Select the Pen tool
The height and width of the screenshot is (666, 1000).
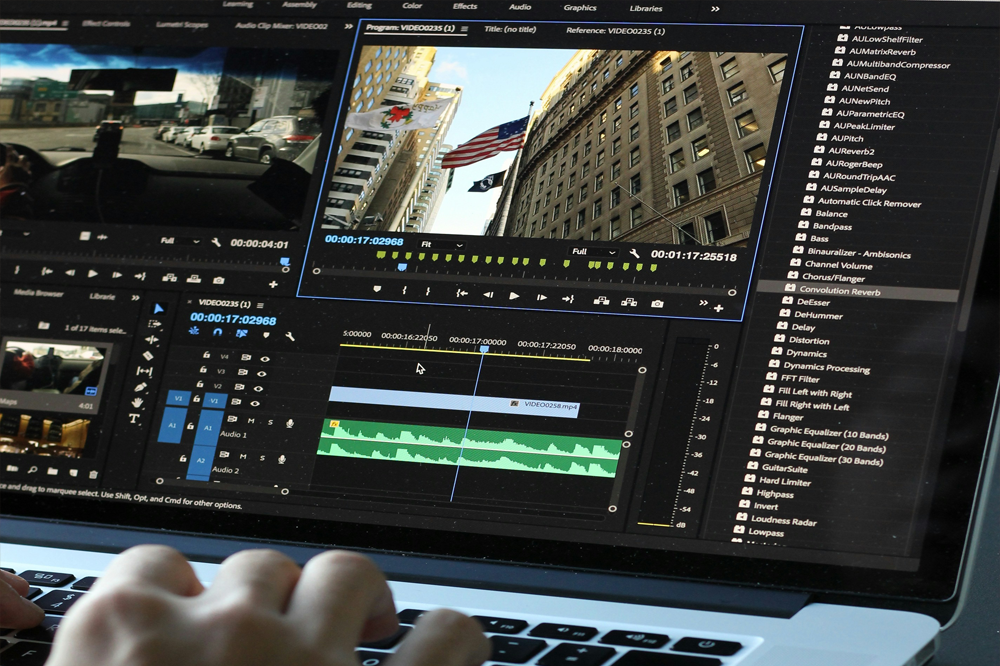(x=141, y=386)
